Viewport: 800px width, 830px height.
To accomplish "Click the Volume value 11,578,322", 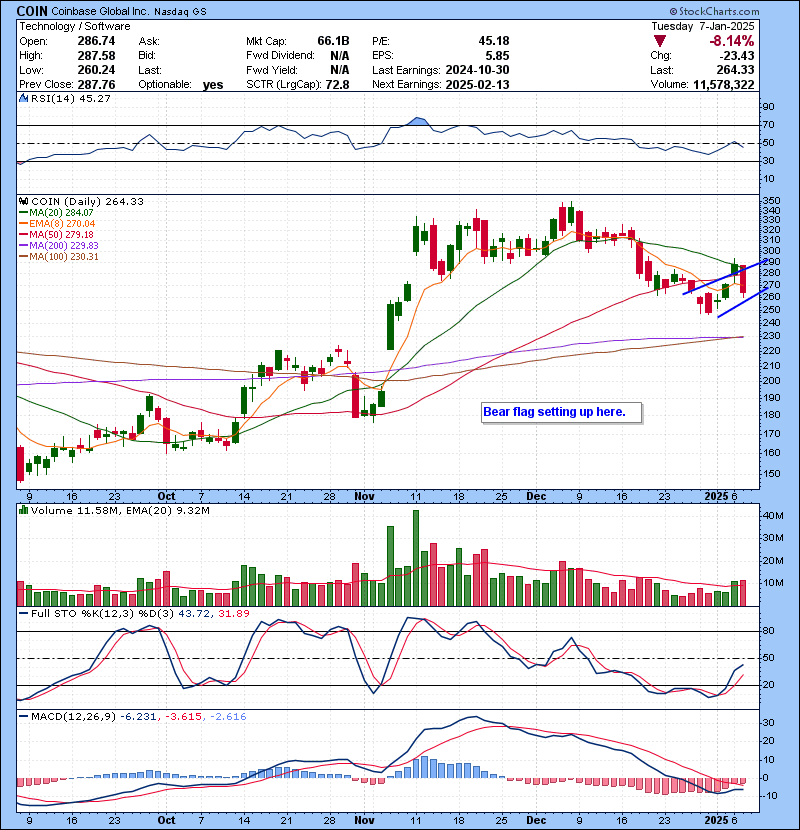I will pos(723,84).
